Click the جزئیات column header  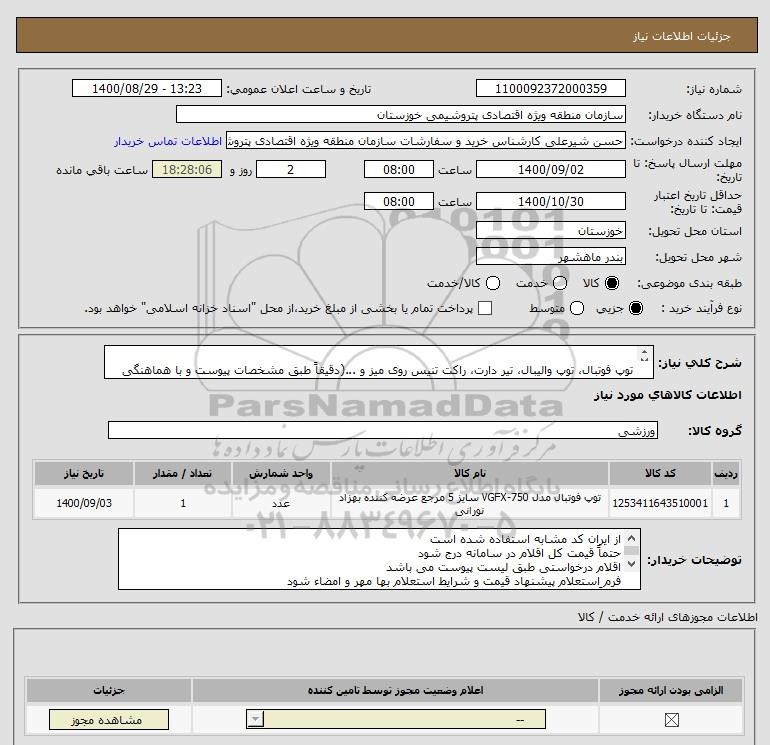pos(109,690)
